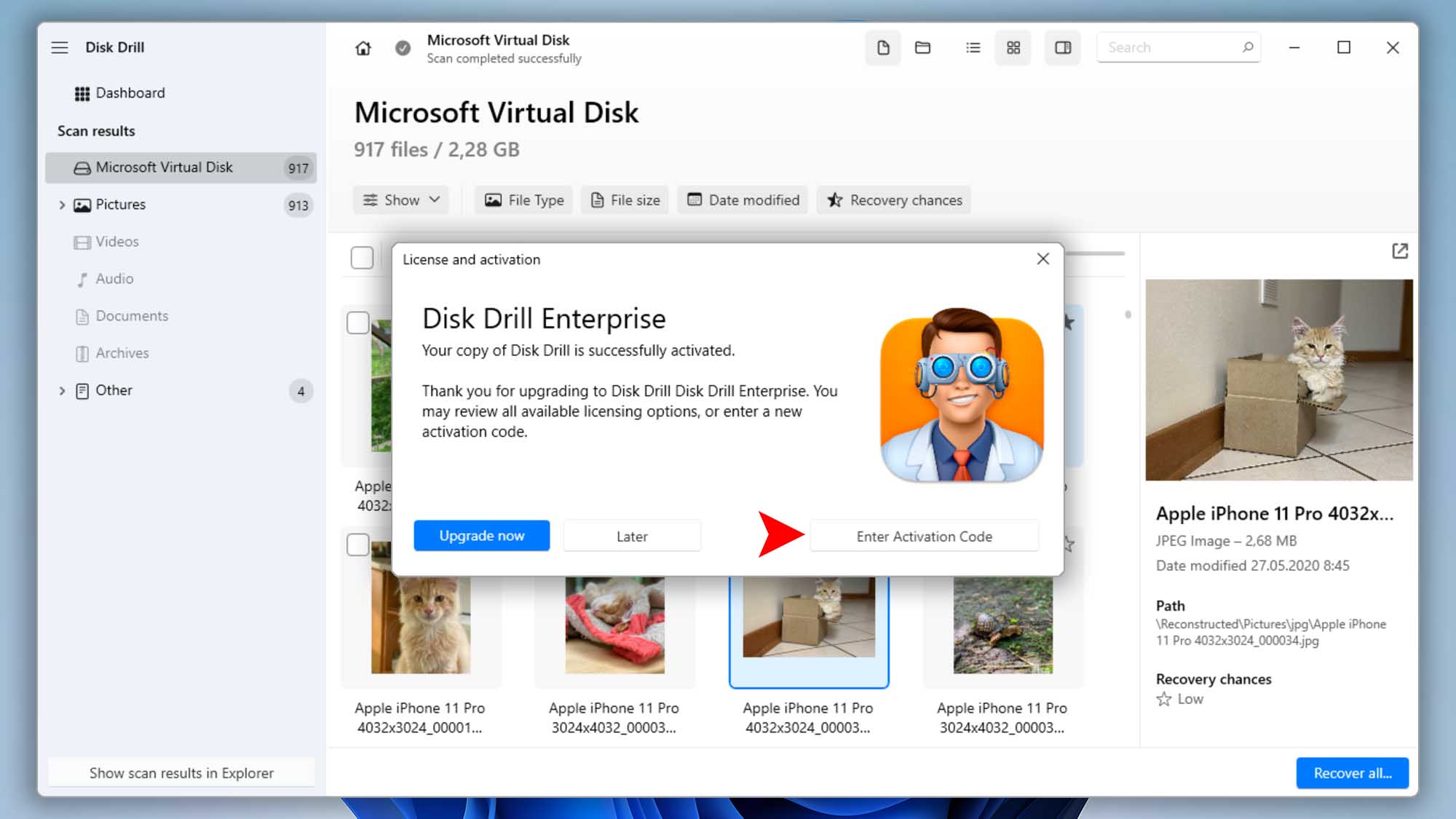1456x819 pixels.
Task: Select Microsoft Virtual Disk scan result
Action: tap(181, 167)
